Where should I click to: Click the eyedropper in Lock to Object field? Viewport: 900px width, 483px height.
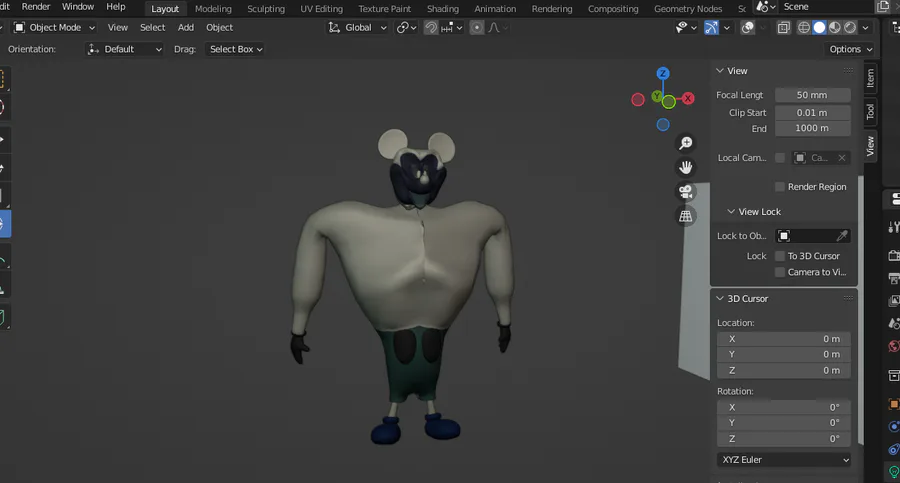tap(841, 235)
